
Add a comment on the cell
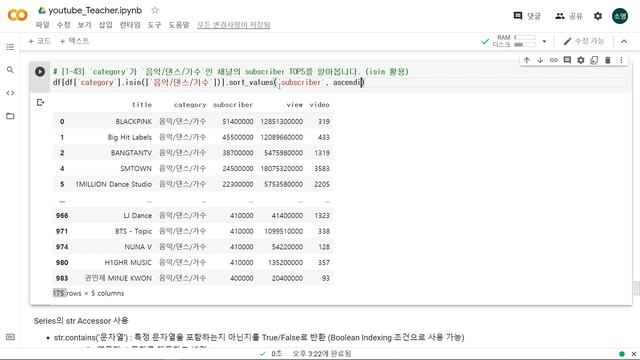pyautogui.click(x=567, y=60)
